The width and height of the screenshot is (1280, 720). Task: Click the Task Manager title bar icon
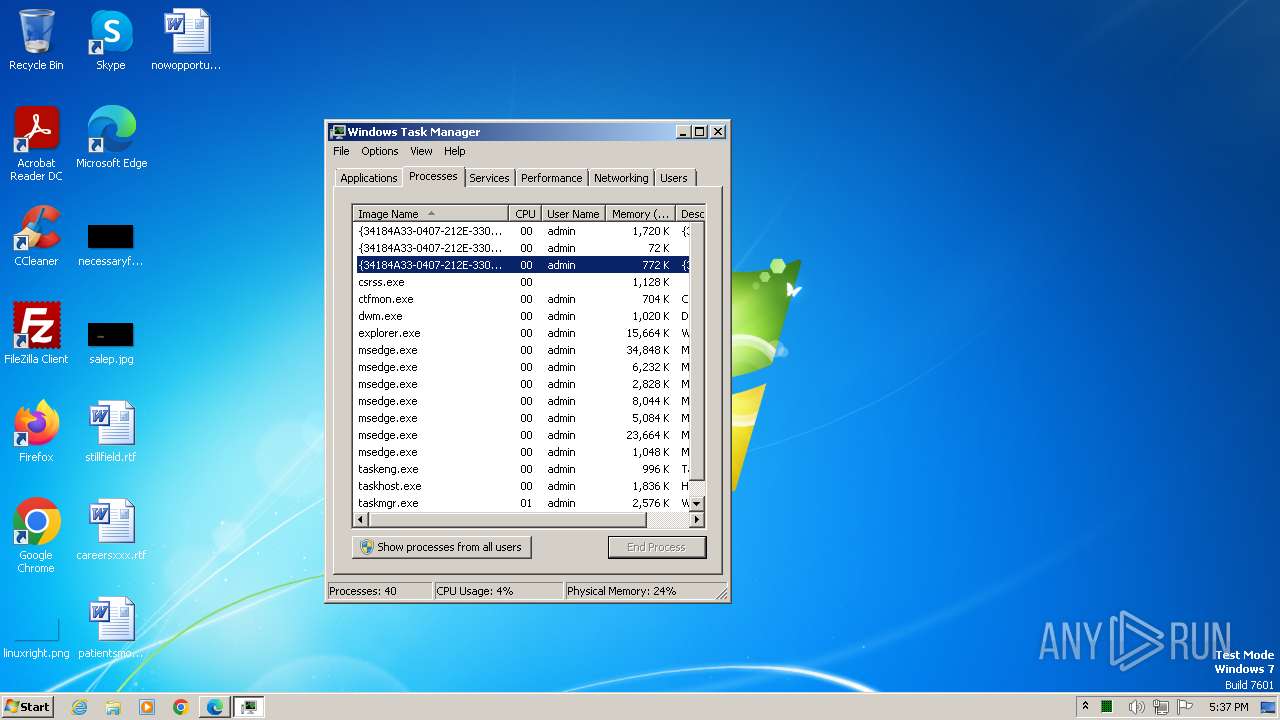(x=338, y=132)
